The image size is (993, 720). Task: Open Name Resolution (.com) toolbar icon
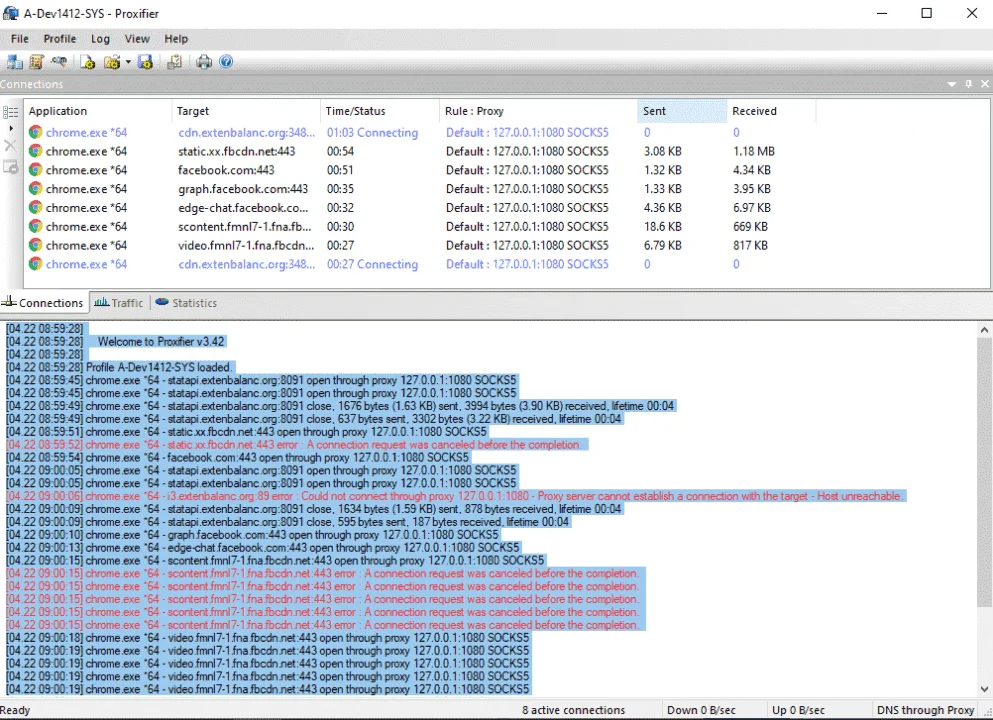click(59, 61)
